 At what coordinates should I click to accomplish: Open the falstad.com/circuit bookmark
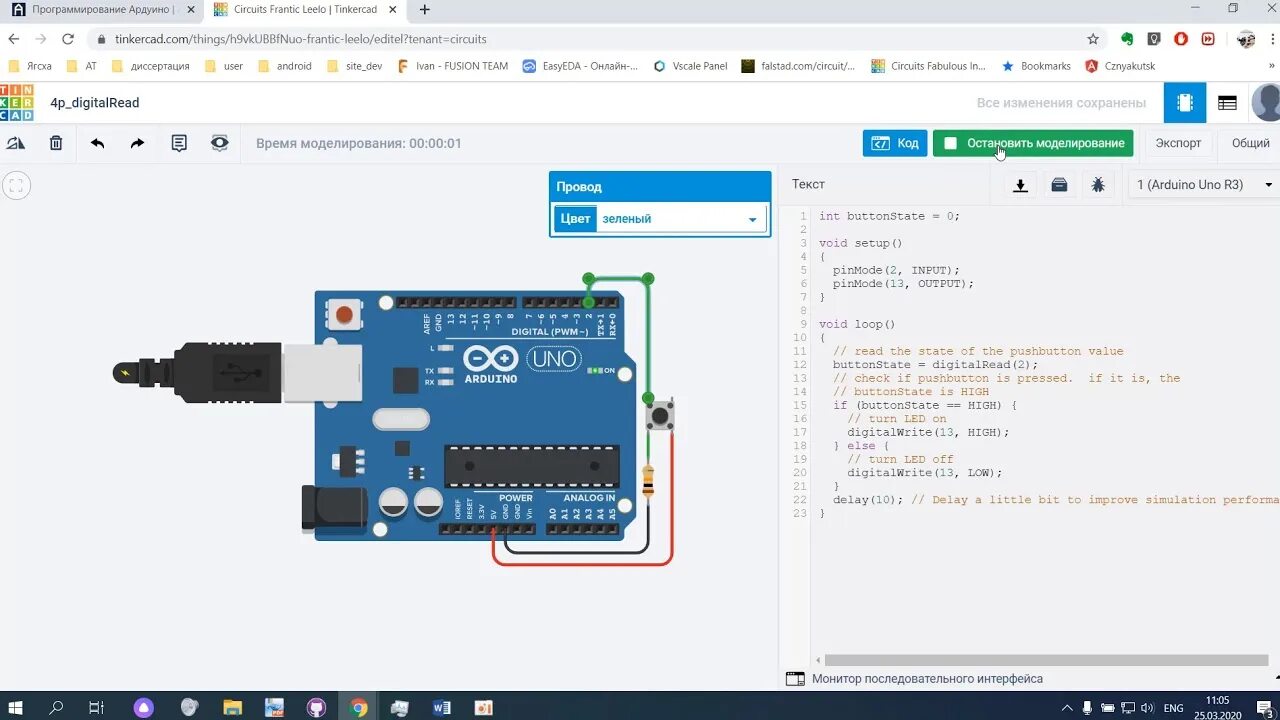point(798,66)
